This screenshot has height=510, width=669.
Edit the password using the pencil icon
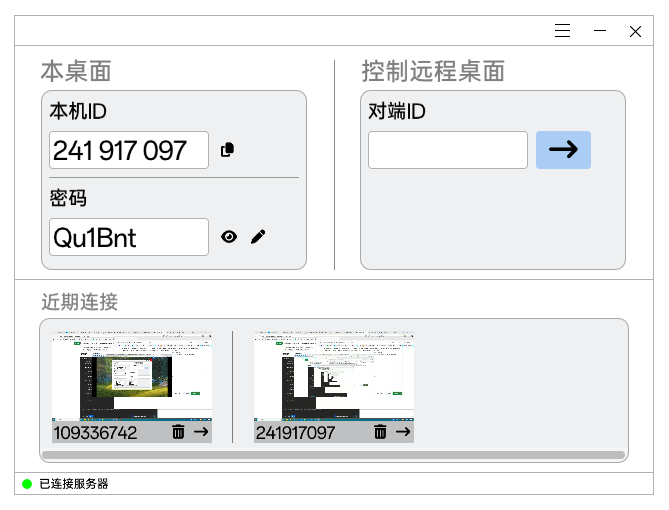(x=258, y=237)
